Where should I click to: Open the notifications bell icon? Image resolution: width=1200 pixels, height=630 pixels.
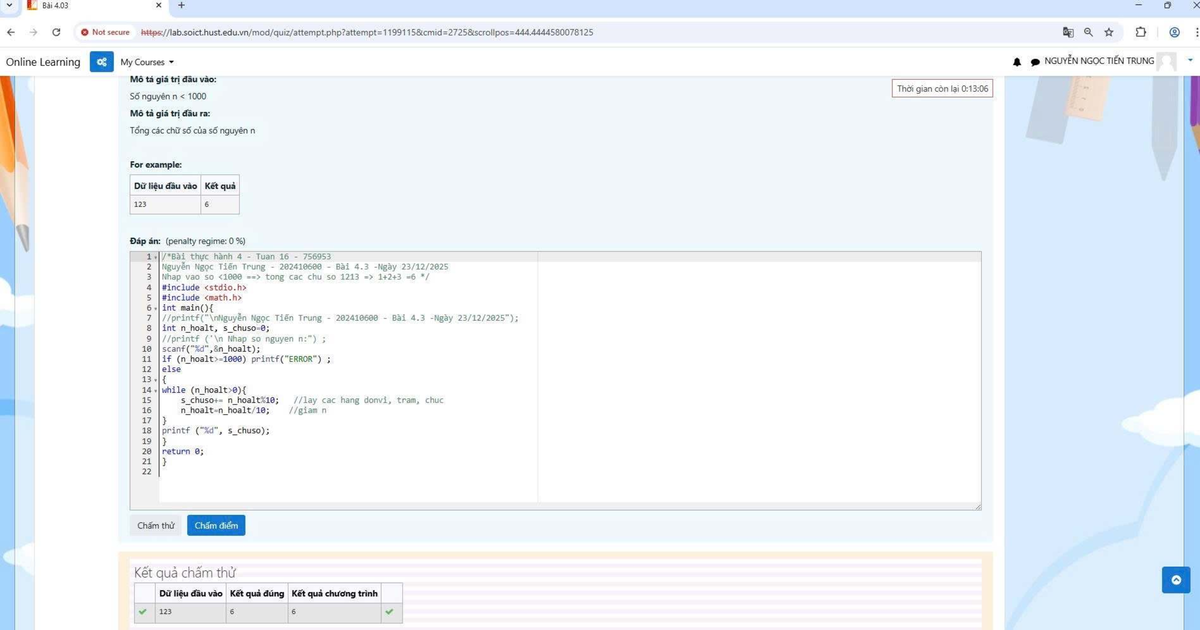coord(1017,62)
